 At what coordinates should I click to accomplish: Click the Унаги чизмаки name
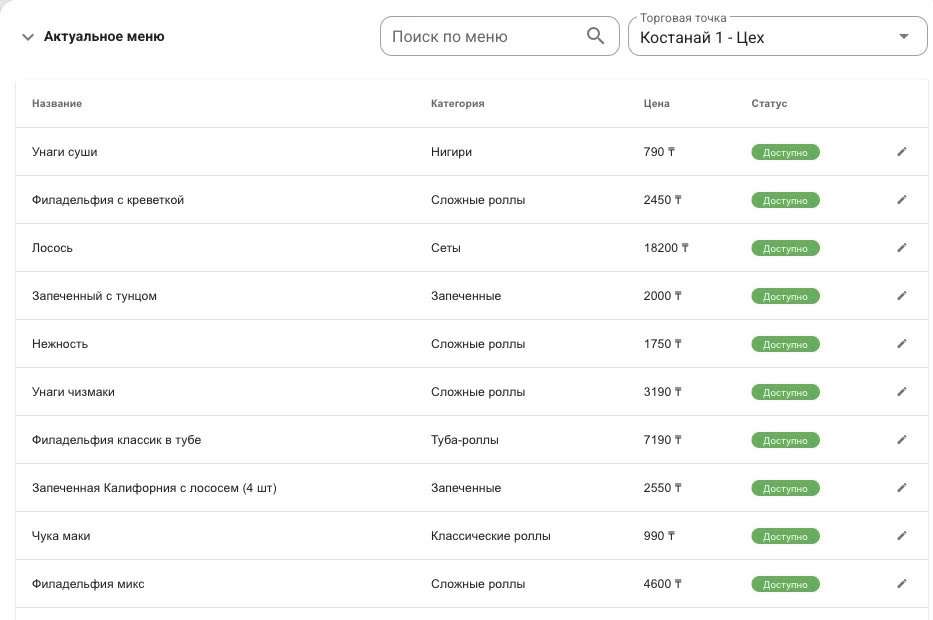[x=73, y=392]
